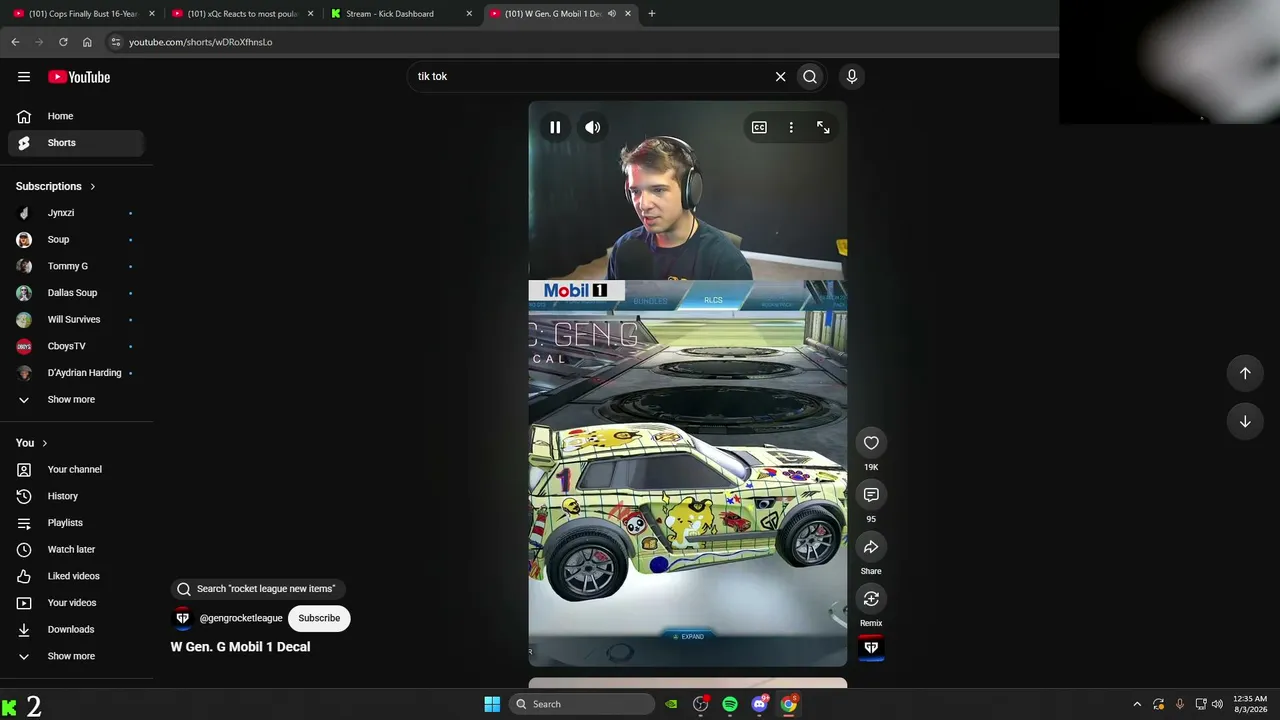This screenshot has width=1280, height=720.
Task: Open the taskbar volume control
Action: [x=1217, y=704]
